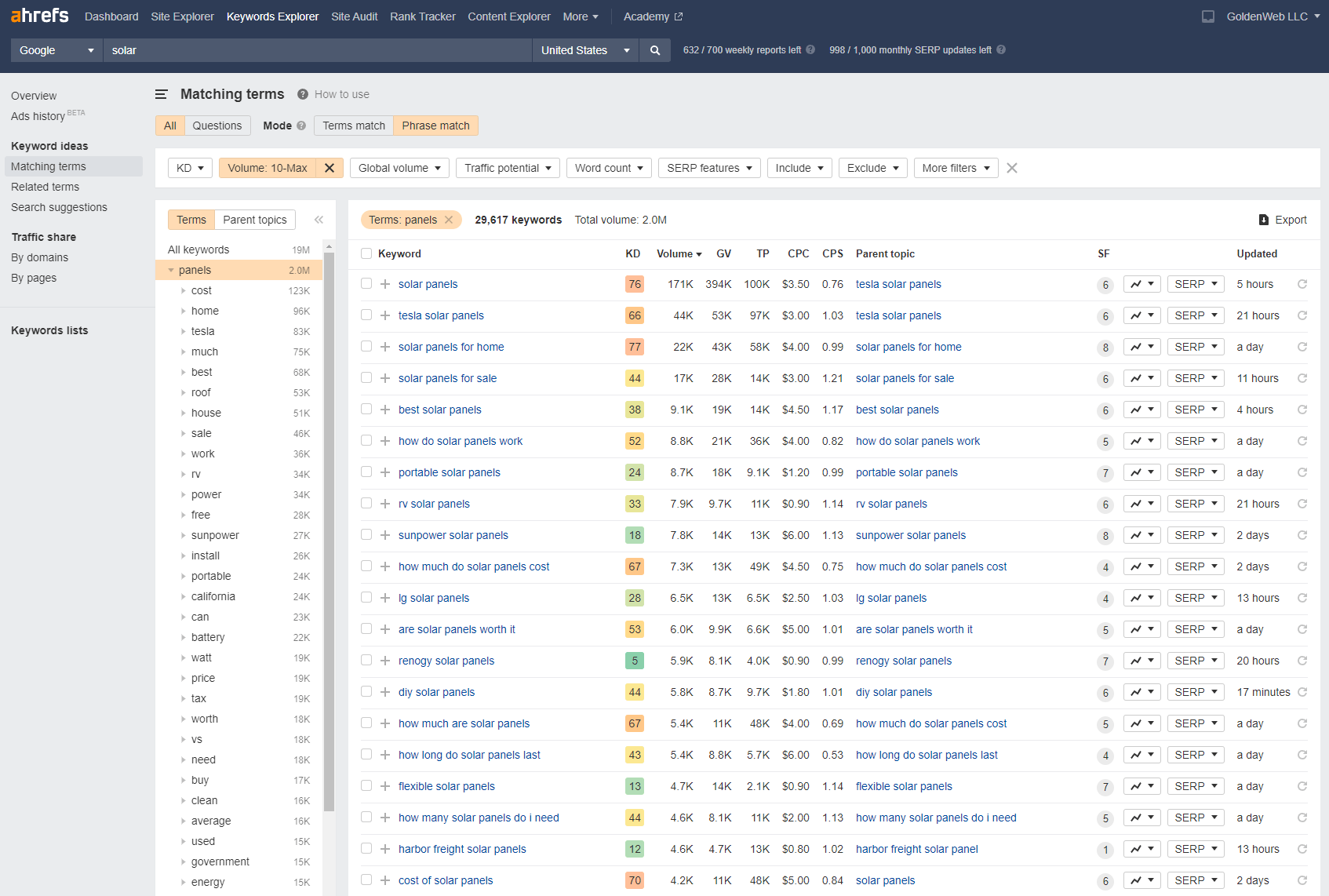
Task: Sort the table by the Volume column header
Action: point(679,253)
